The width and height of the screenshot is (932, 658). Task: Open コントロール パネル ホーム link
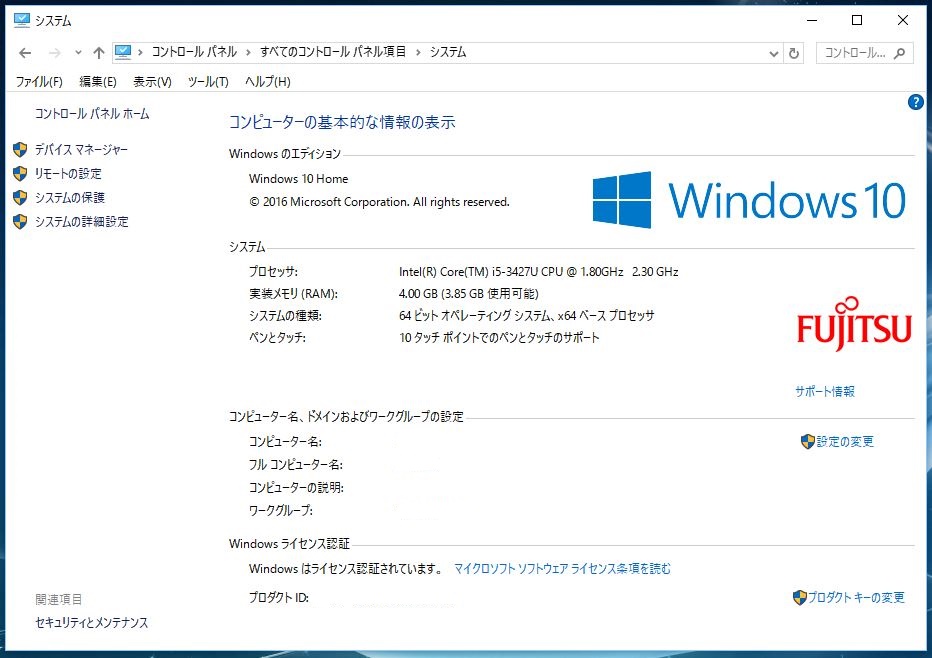92,114
